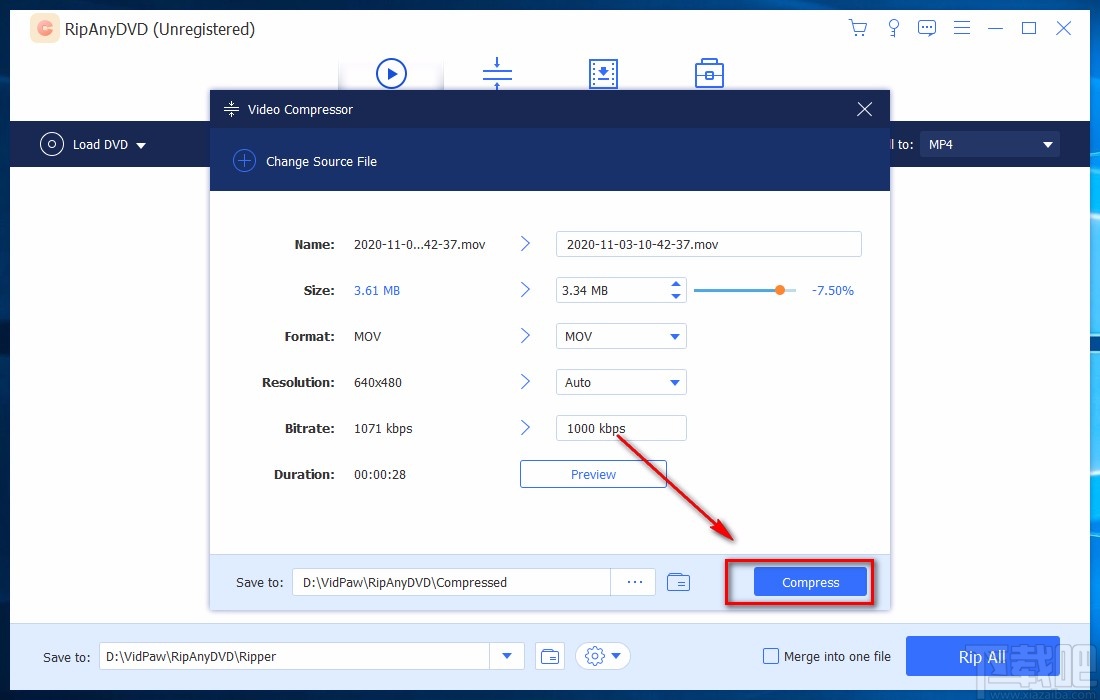Click the RipAnyDVD app logo
Screen dimensions: 1100x700
pyautogui.click(x=45, y=29)
